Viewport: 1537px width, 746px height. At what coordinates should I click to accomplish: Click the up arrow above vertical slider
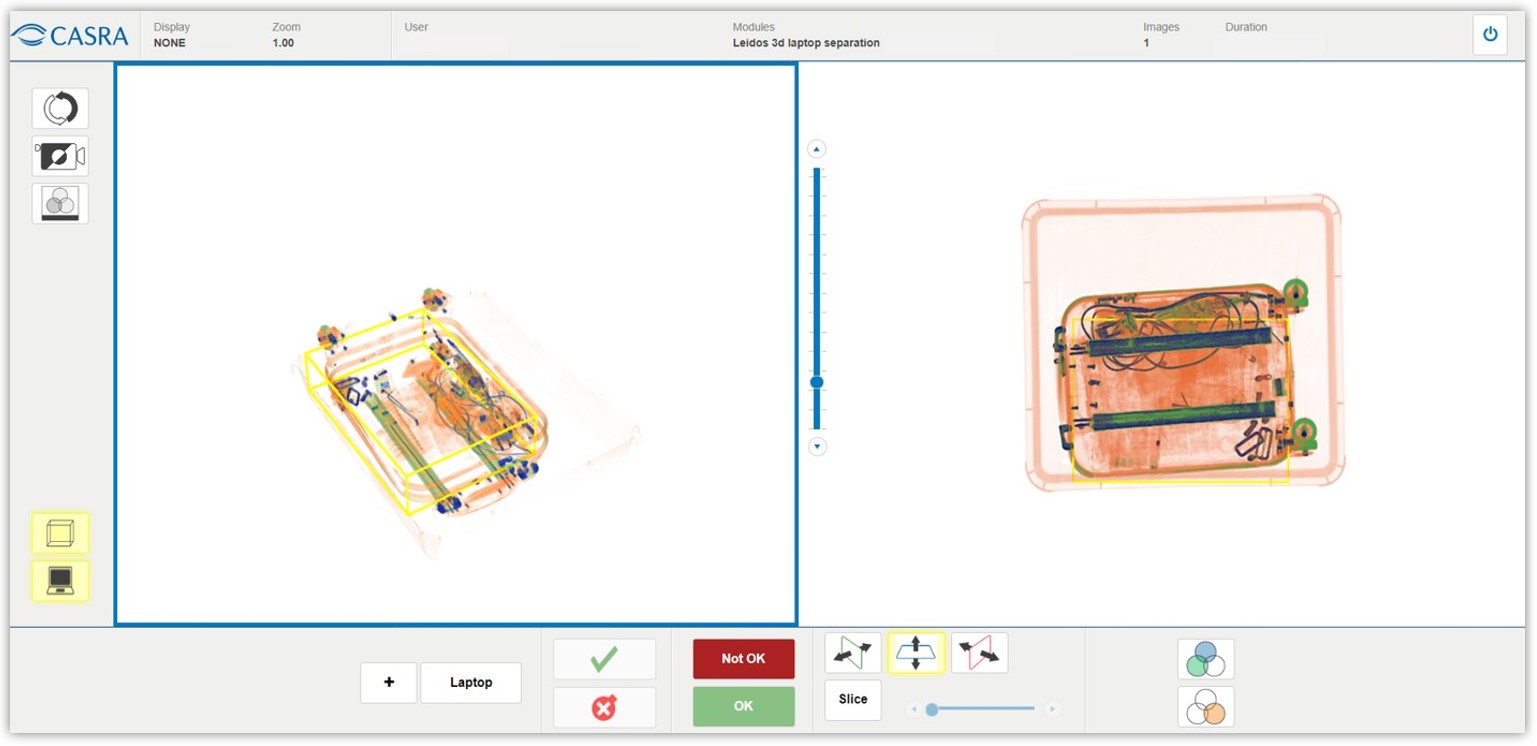point(817,150)
